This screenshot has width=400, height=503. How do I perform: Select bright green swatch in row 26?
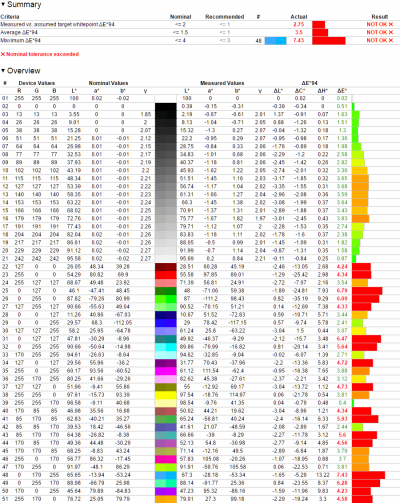[166, 299]
